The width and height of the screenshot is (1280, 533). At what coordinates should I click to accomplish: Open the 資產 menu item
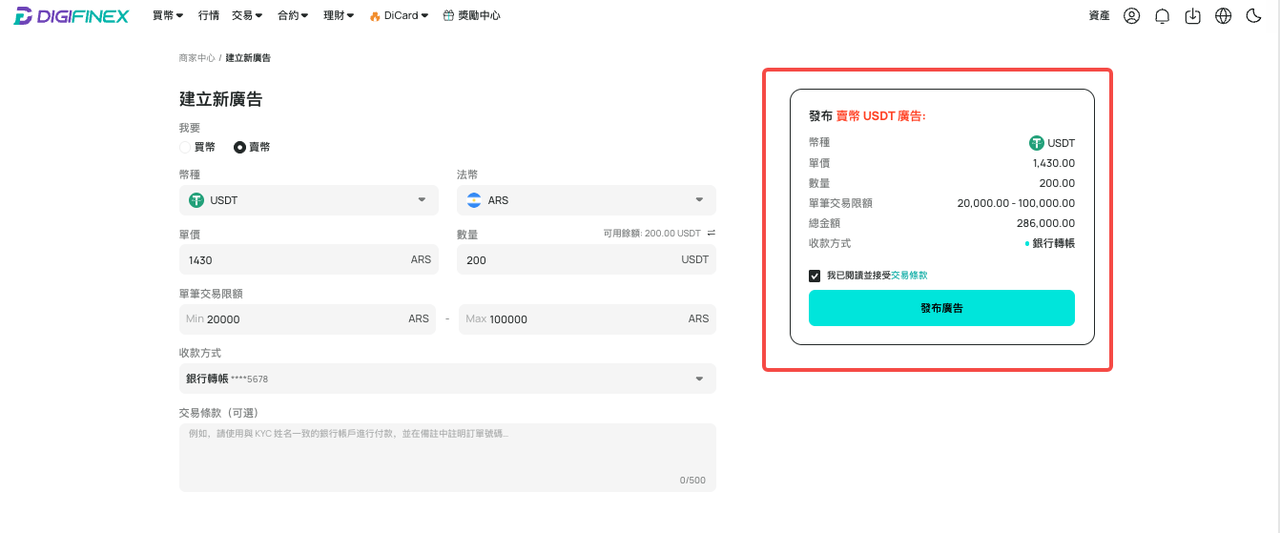pos(1099,16)
